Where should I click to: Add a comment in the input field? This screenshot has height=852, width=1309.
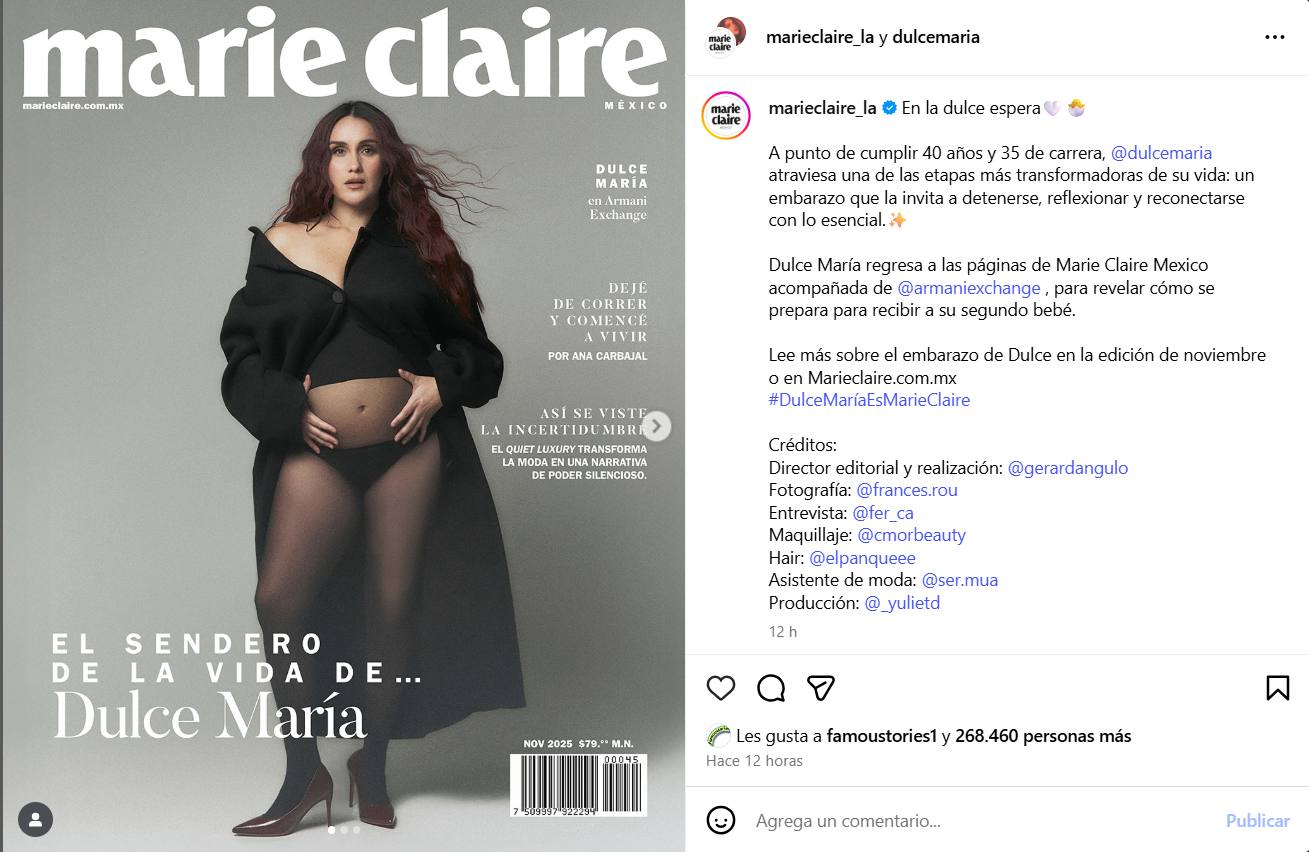click(x=980, y=821)
